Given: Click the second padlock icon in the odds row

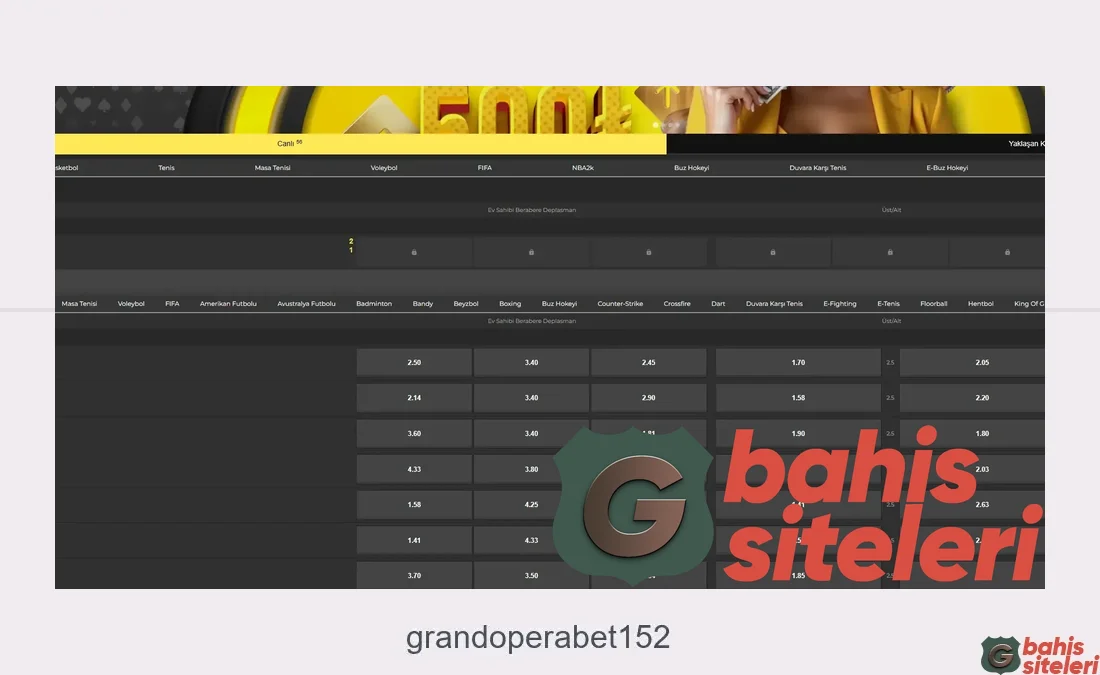Looking at the screenshot, I should (x=531, y=252).
